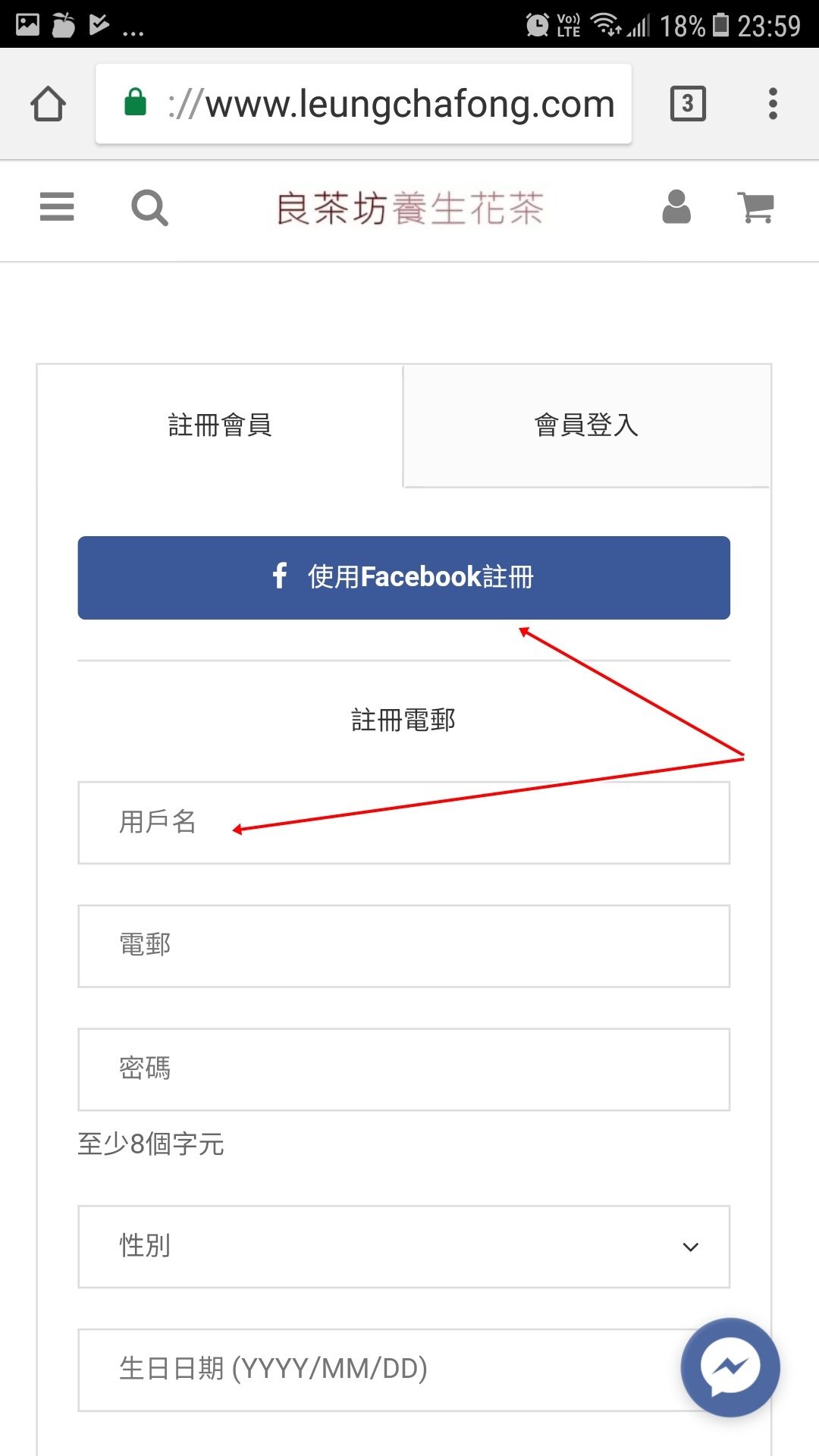Click the 良茶坊養生花茶 site logo
Viewport: 819px width, 1456px height.
tap(409, 209)
